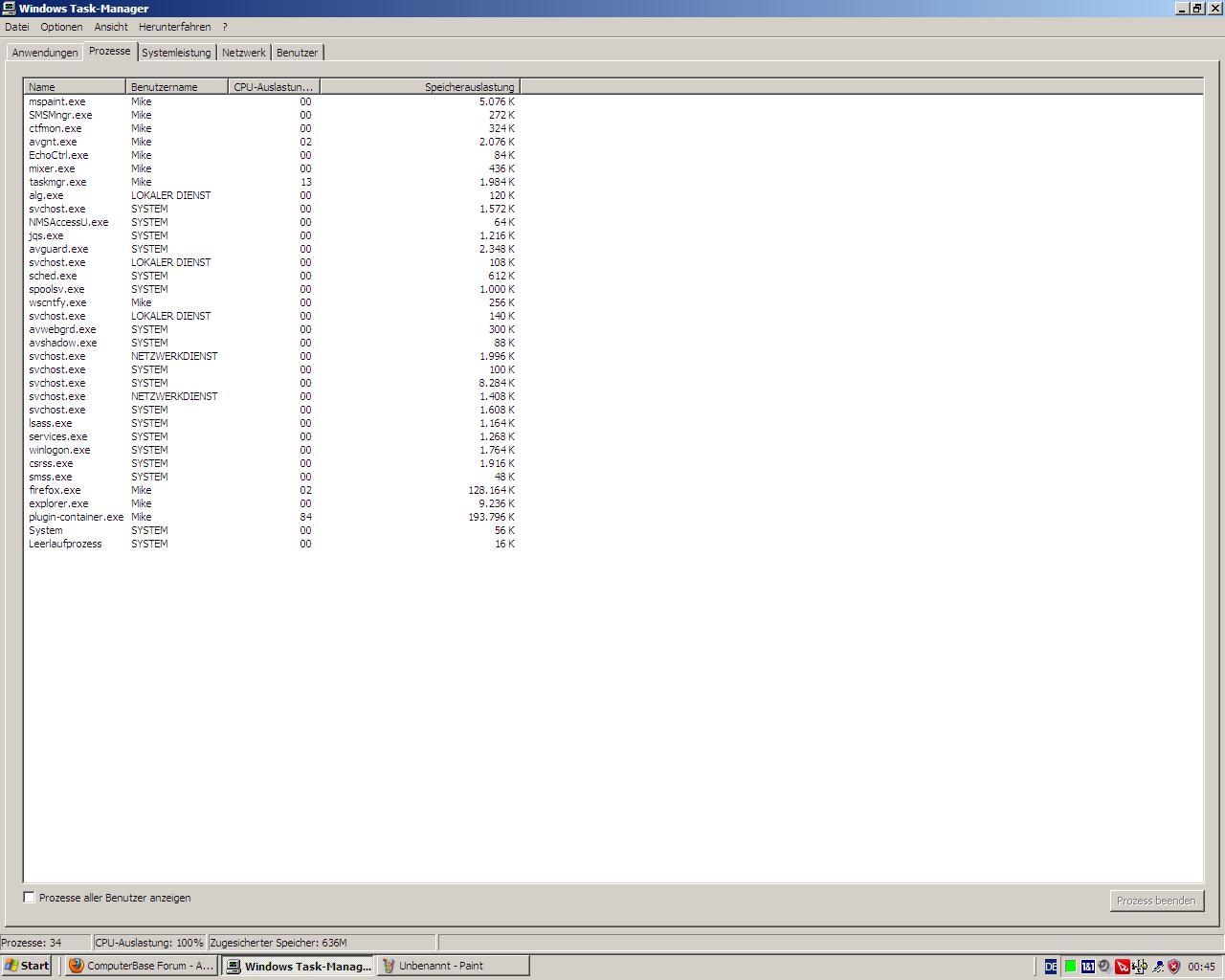Open the Ansicht menu

111,27
